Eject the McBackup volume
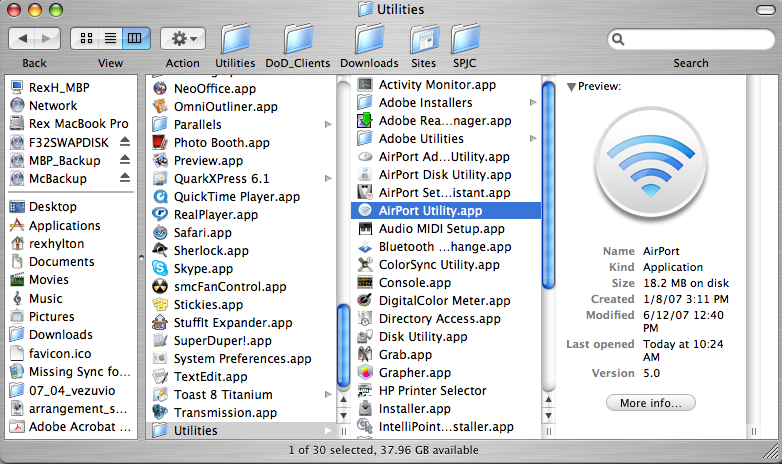Viewport: 782px width, 464px height. [125, 178]
